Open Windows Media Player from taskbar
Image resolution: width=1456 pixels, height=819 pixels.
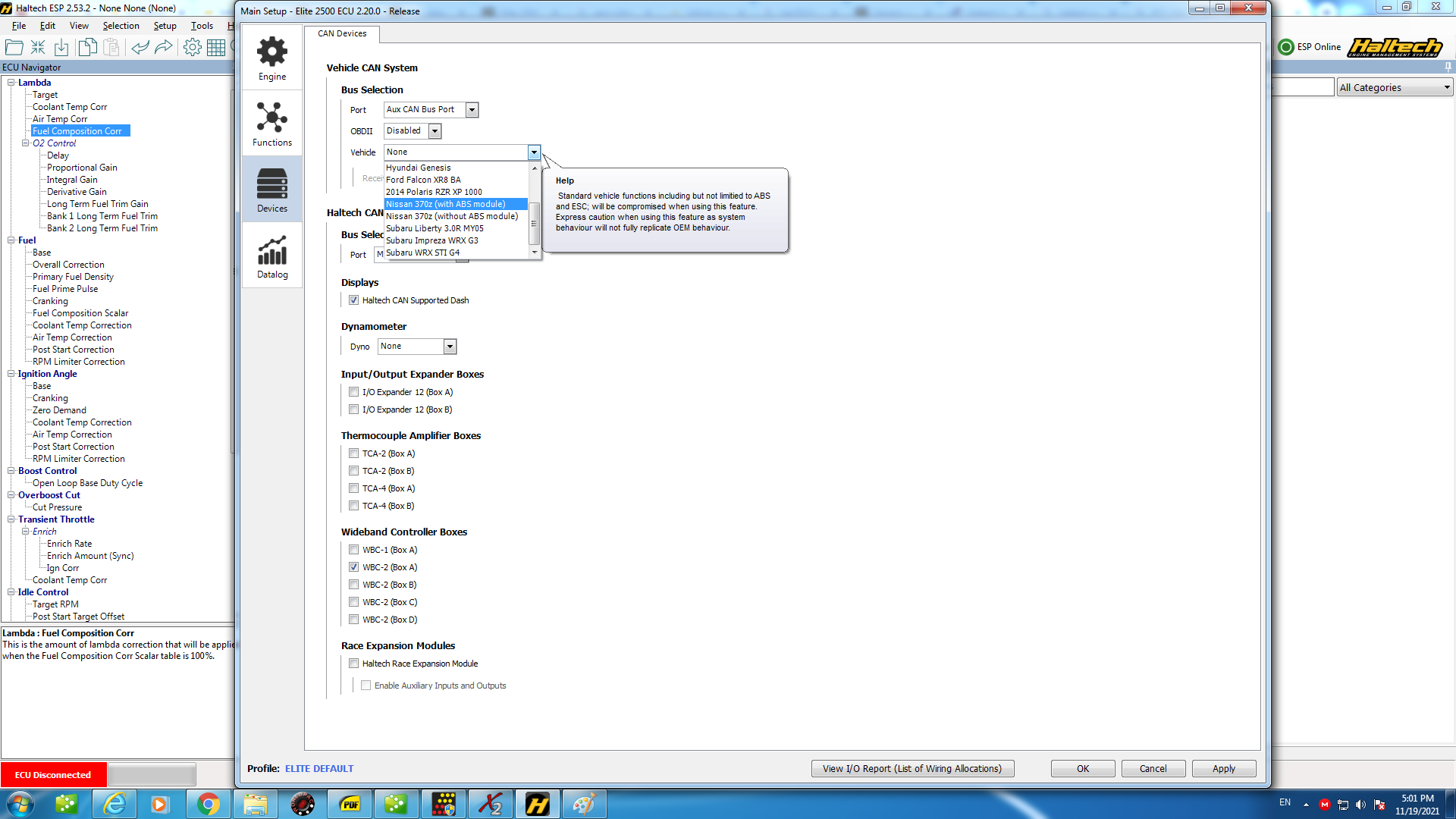coord(159,804)
